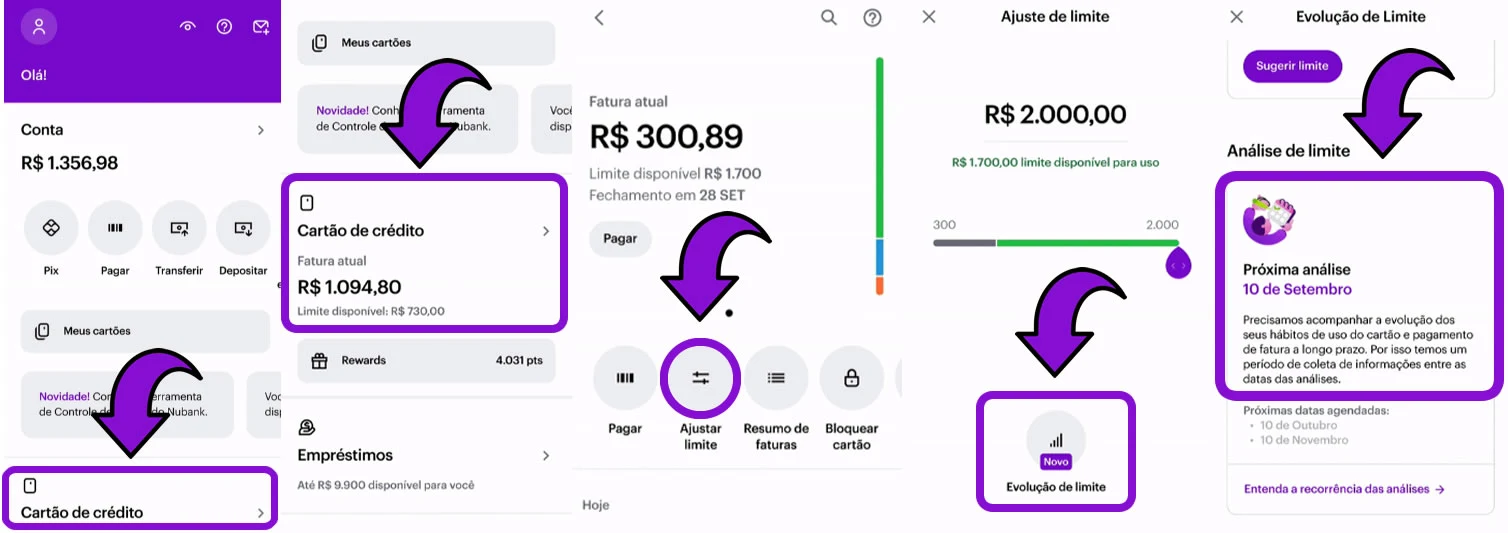Open the Evolução de limite Novo card

(1055, 451)
